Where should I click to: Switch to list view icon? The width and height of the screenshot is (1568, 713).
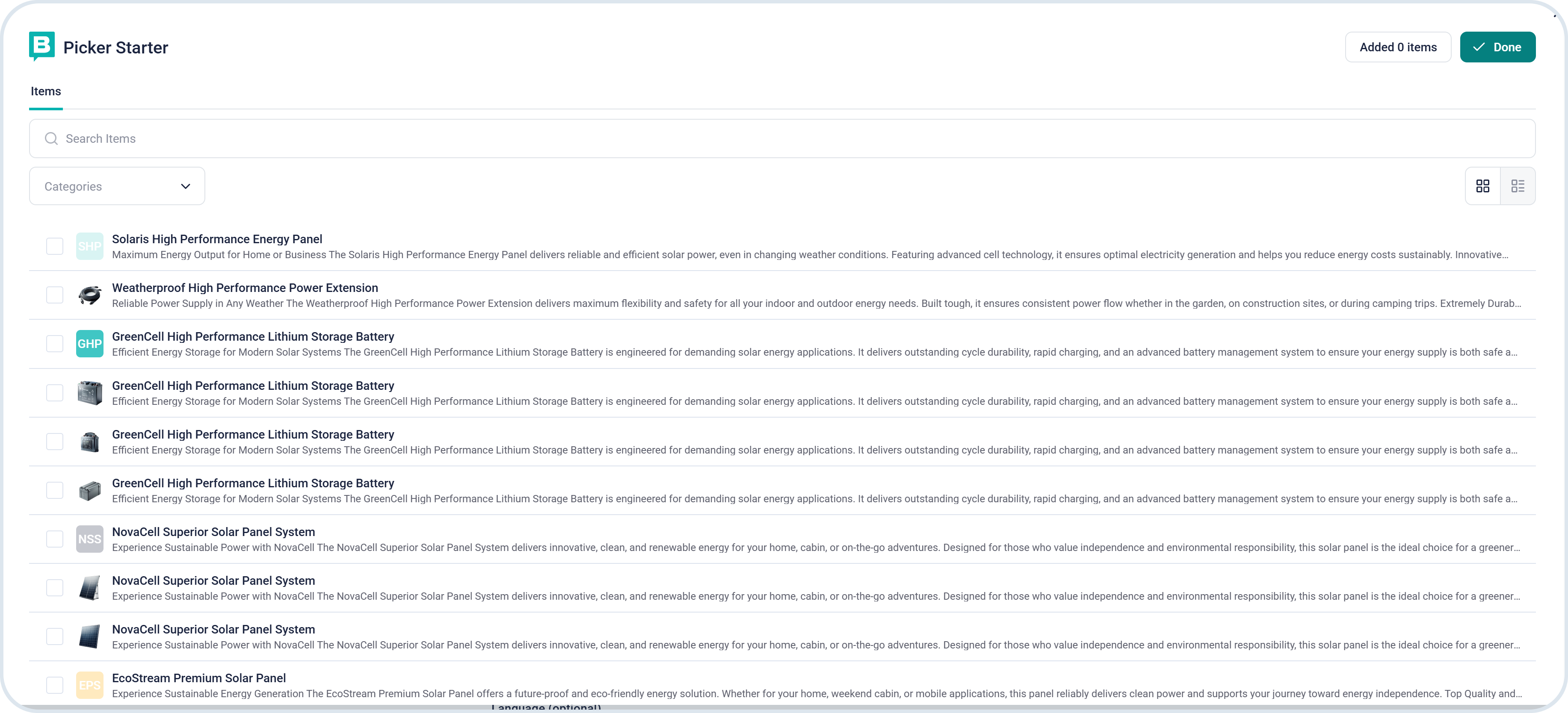[x=1518, y=186]
